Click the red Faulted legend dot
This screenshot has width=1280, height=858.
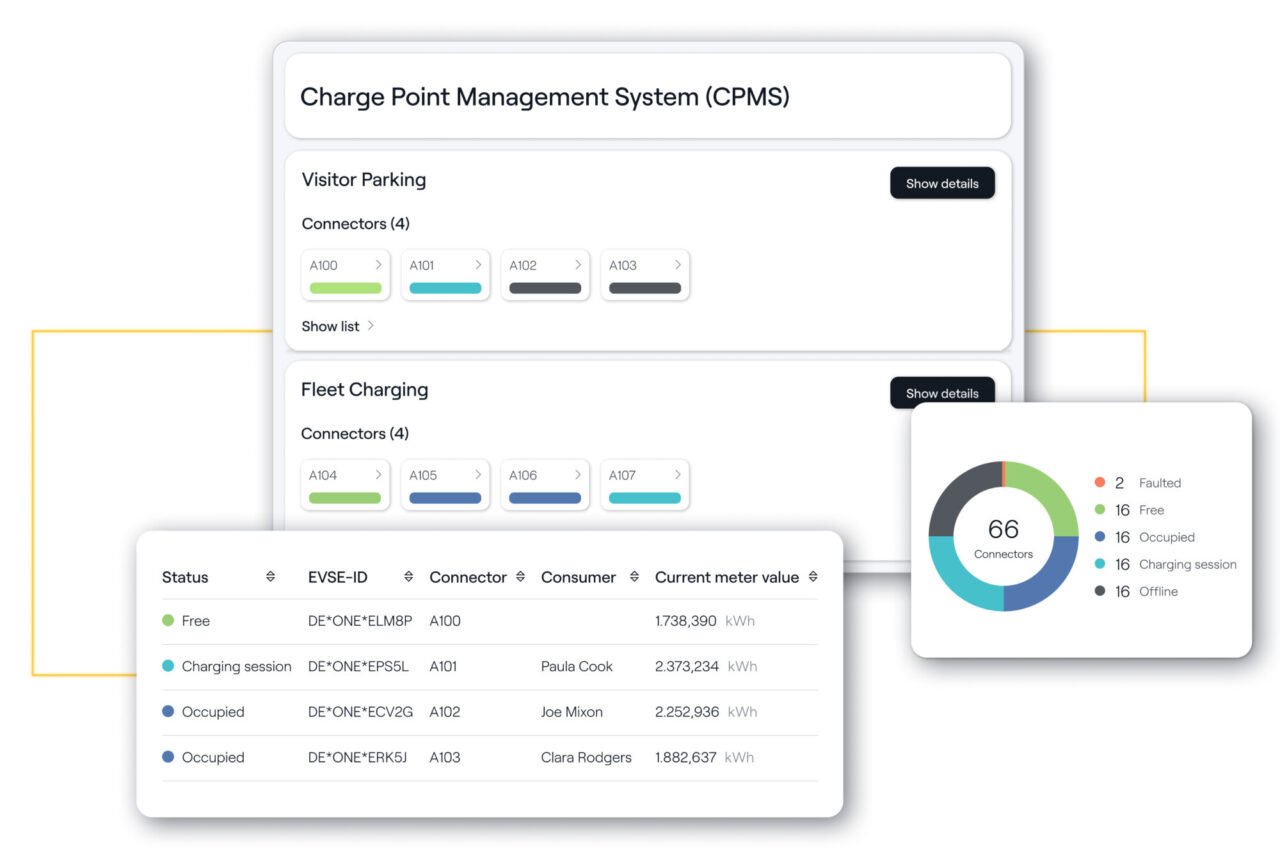pyautogui.click(x=1100, y=483)
